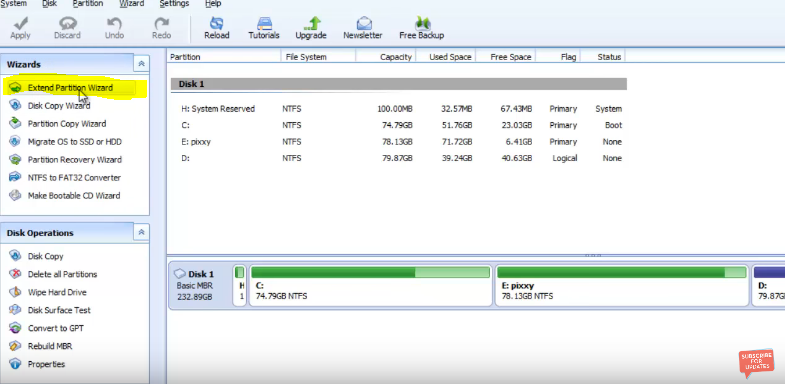Open the Partition Copy Wizard
The height and width of the screenshot is (384, 785).
tap(67, 124)
